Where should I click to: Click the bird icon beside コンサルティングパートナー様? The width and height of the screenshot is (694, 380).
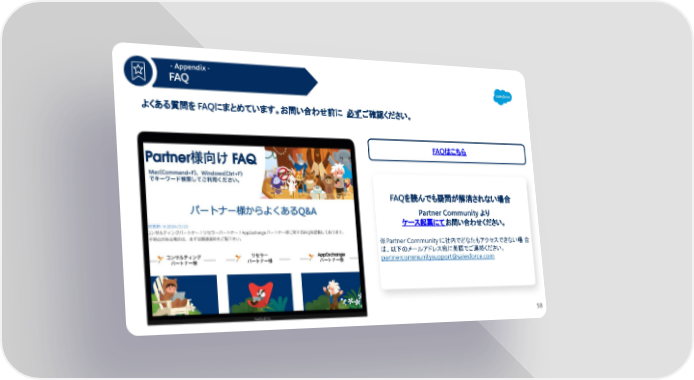[x=160, y=259]
